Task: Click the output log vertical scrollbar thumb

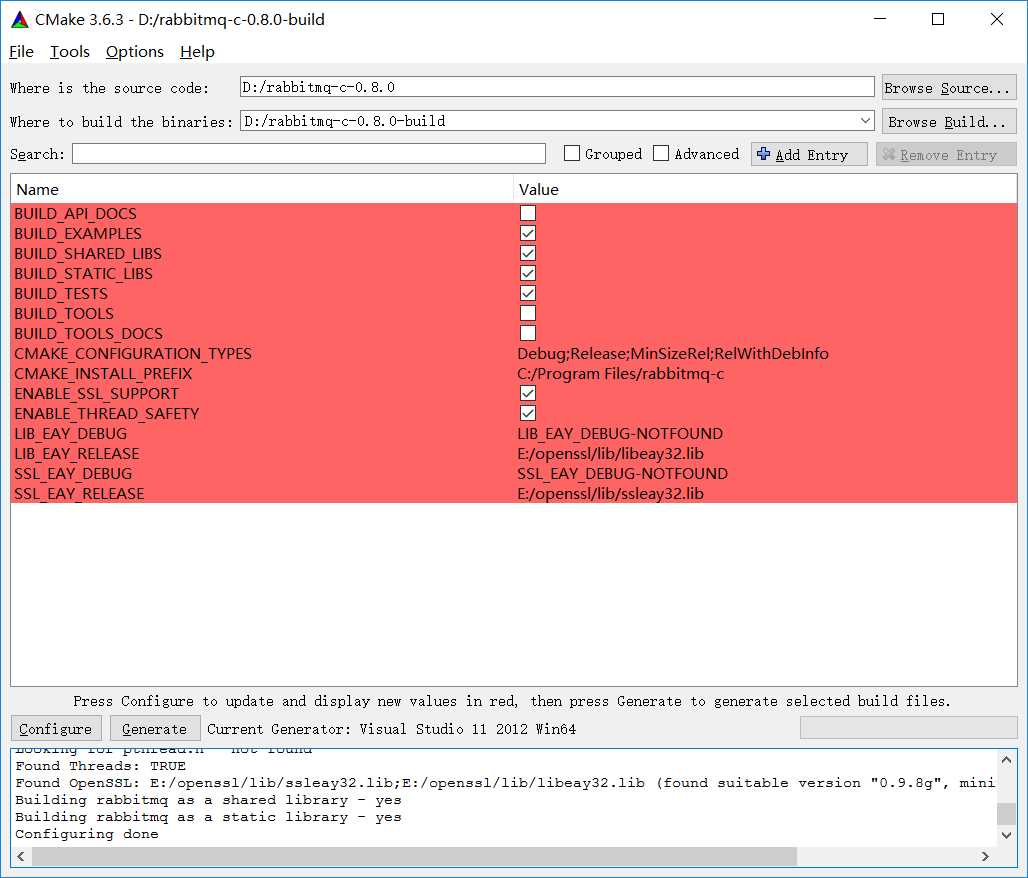Action: click(1007, 814)
